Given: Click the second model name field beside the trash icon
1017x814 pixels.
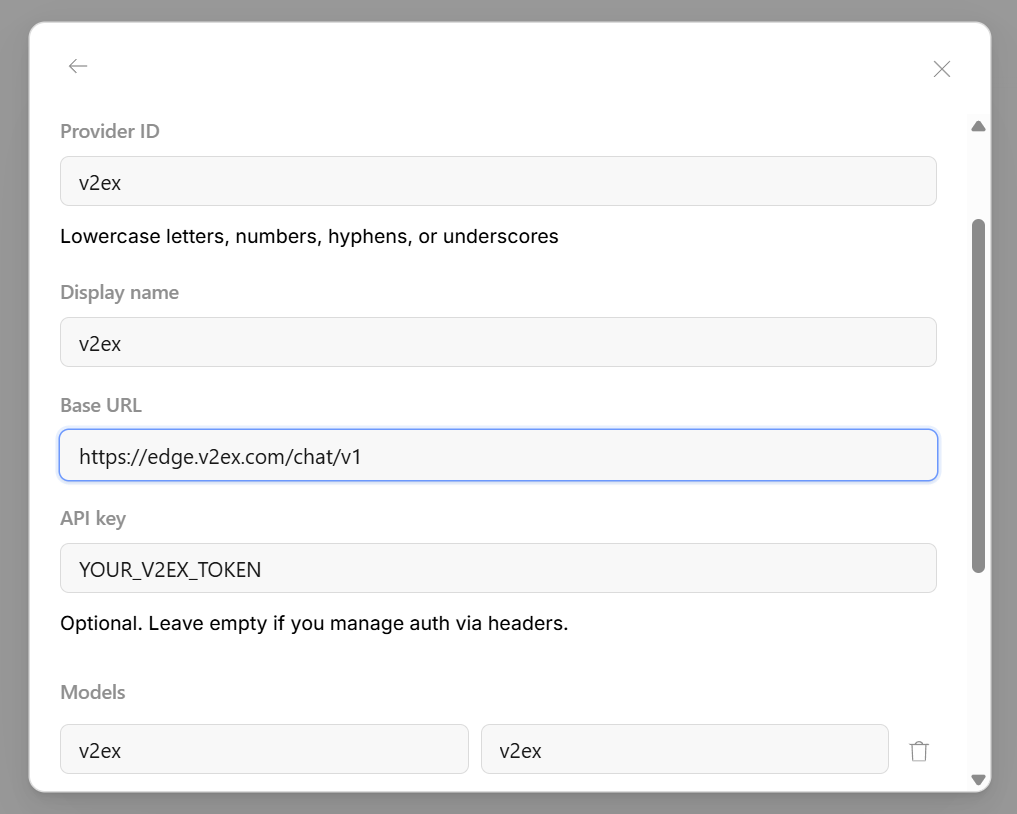Looking at the screenshot, I should [684, 749].
